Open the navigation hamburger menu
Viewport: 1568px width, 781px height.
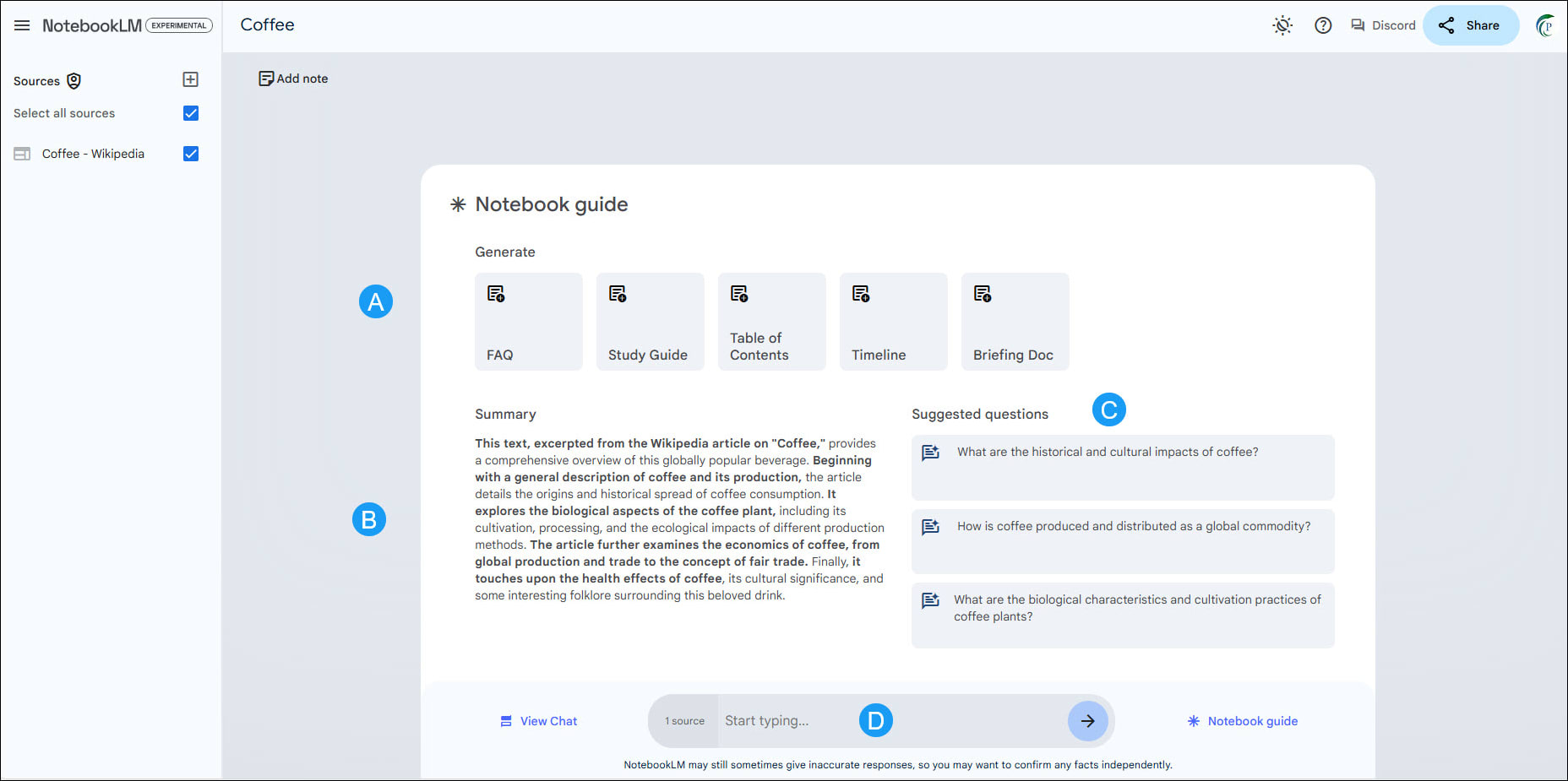pos(22,24)
